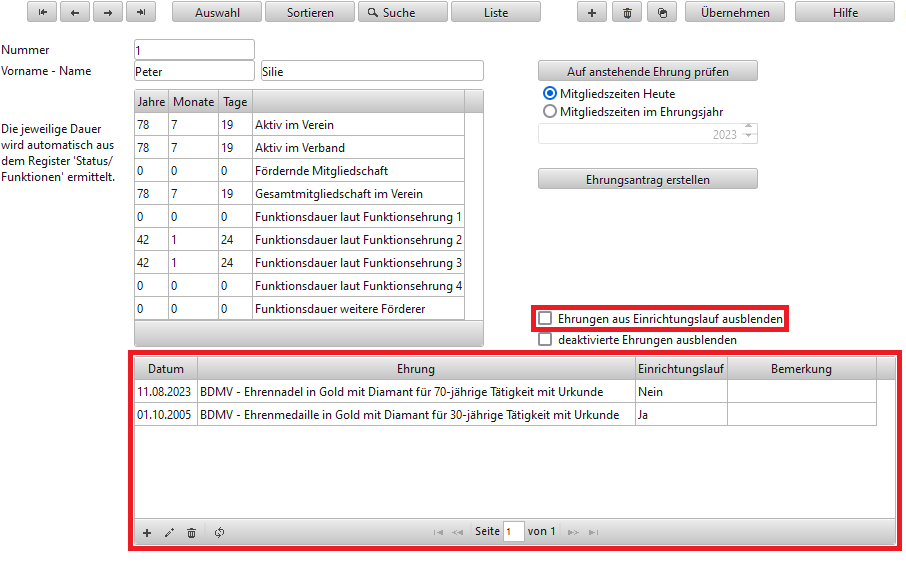Add a new Ehrung with plus icon
The width and height of the screenshot is (906, 572).
coord(147,533)
